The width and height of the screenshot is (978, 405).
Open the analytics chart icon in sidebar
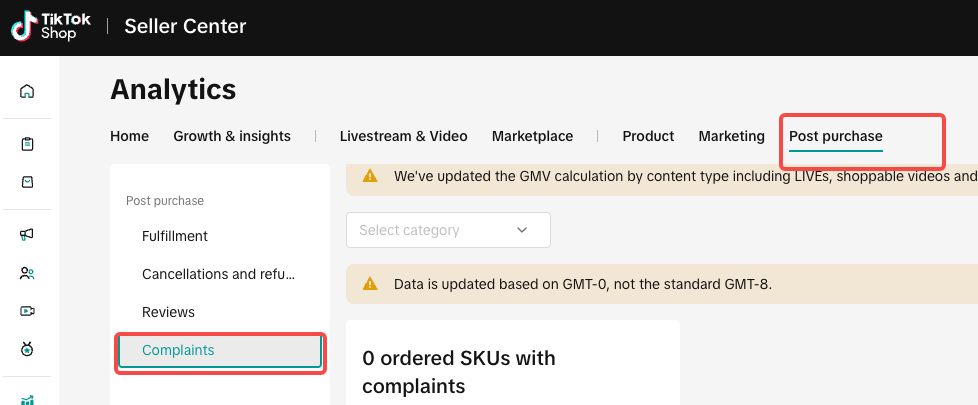tap(28, 398)
